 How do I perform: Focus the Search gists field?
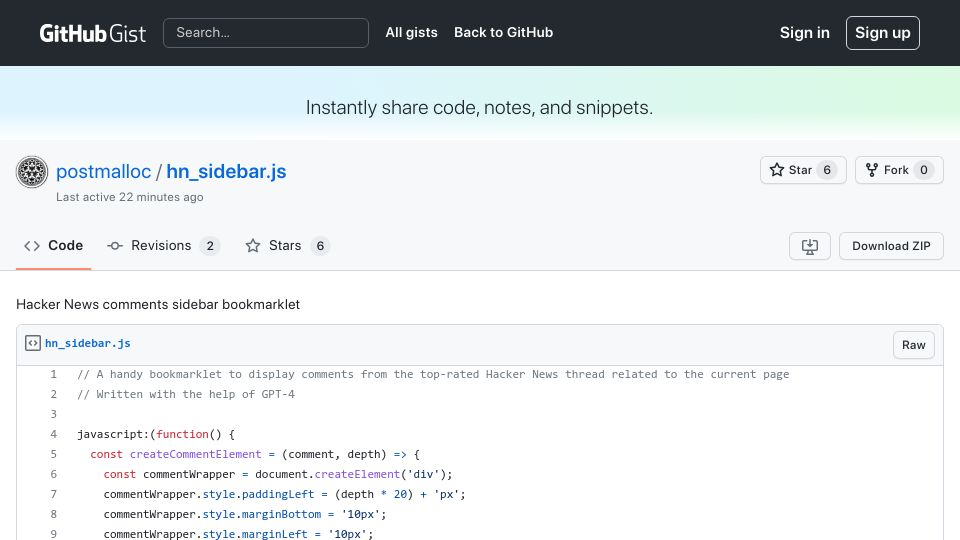pyautogui.click(x=266, y=32)
